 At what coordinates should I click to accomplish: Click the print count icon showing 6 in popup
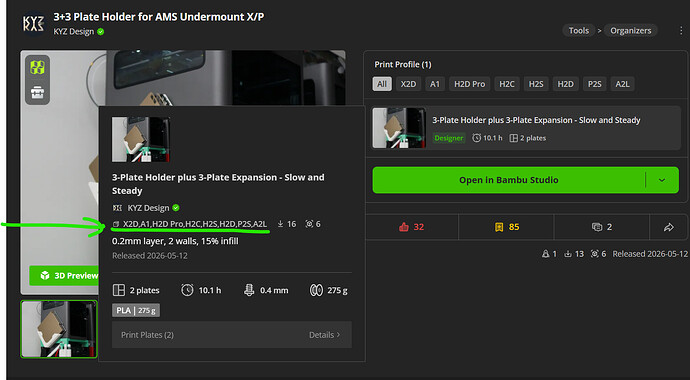(x=309, y=224)
